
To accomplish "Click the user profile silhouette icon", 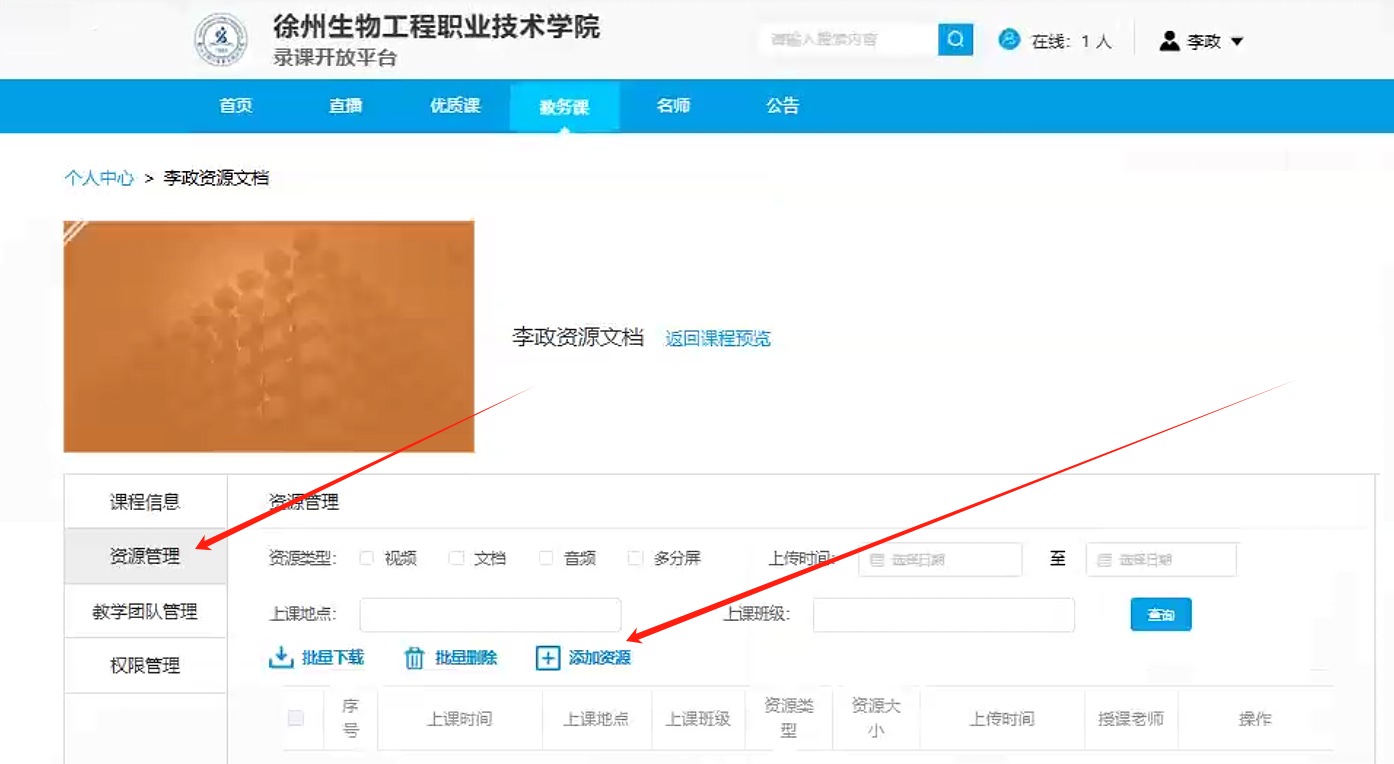I will pyautogui.click(x=1169, y=41).
